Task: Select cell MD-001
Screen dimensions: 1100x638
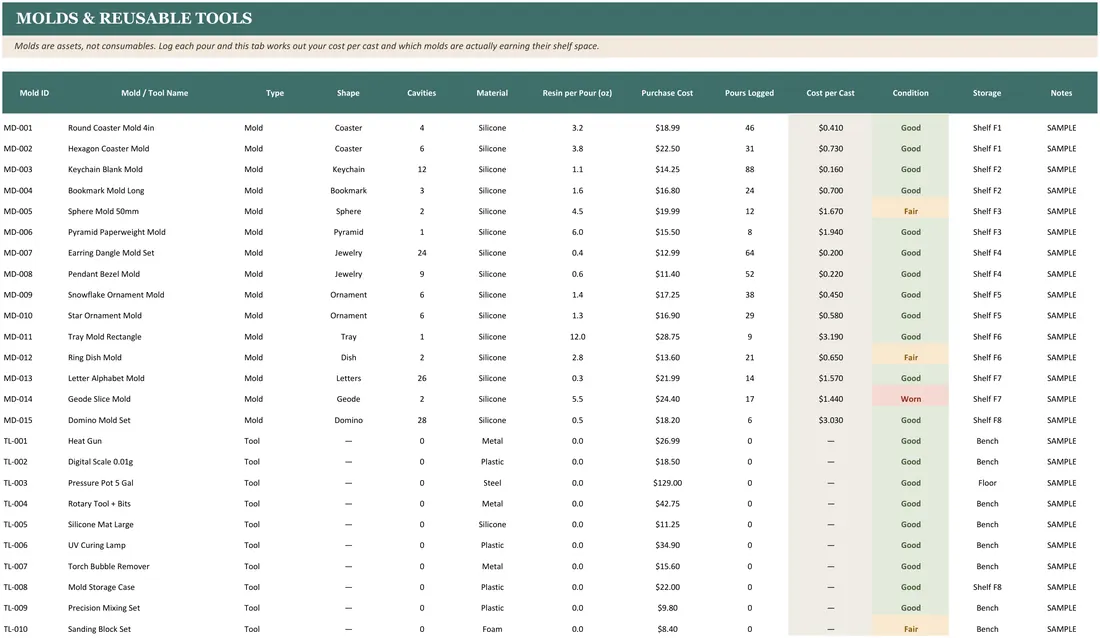Action: point(18,128)
